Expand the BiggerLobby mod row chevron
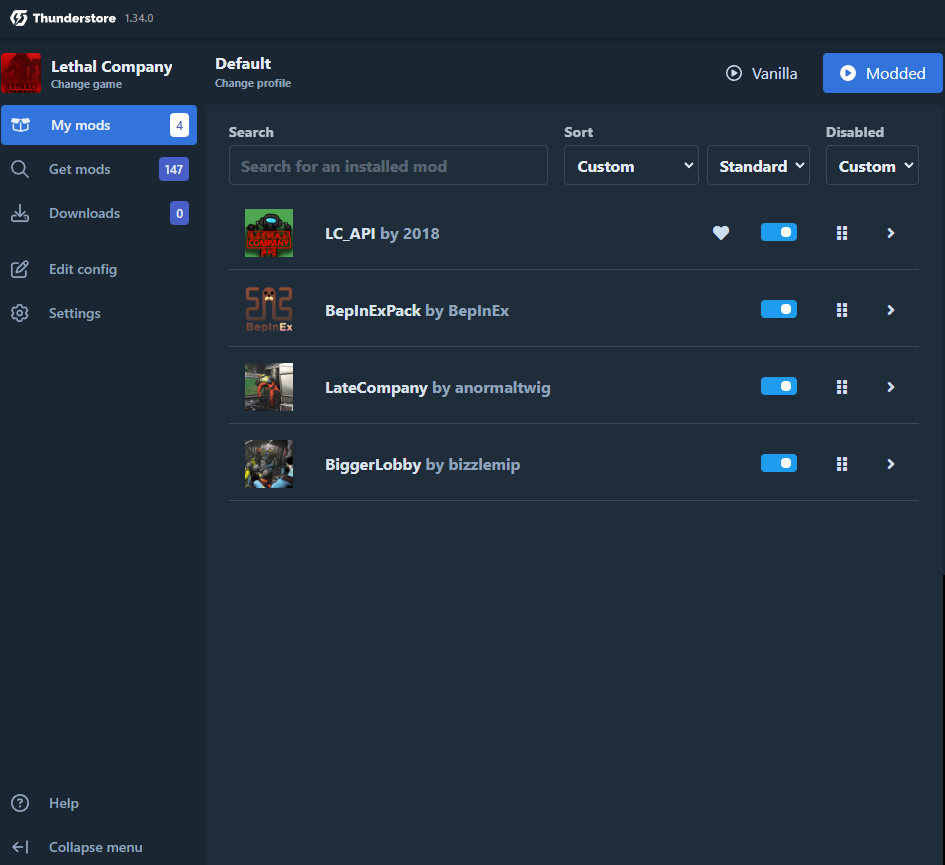The width and height of the screenshot is (945, 865). pos(891,464)
